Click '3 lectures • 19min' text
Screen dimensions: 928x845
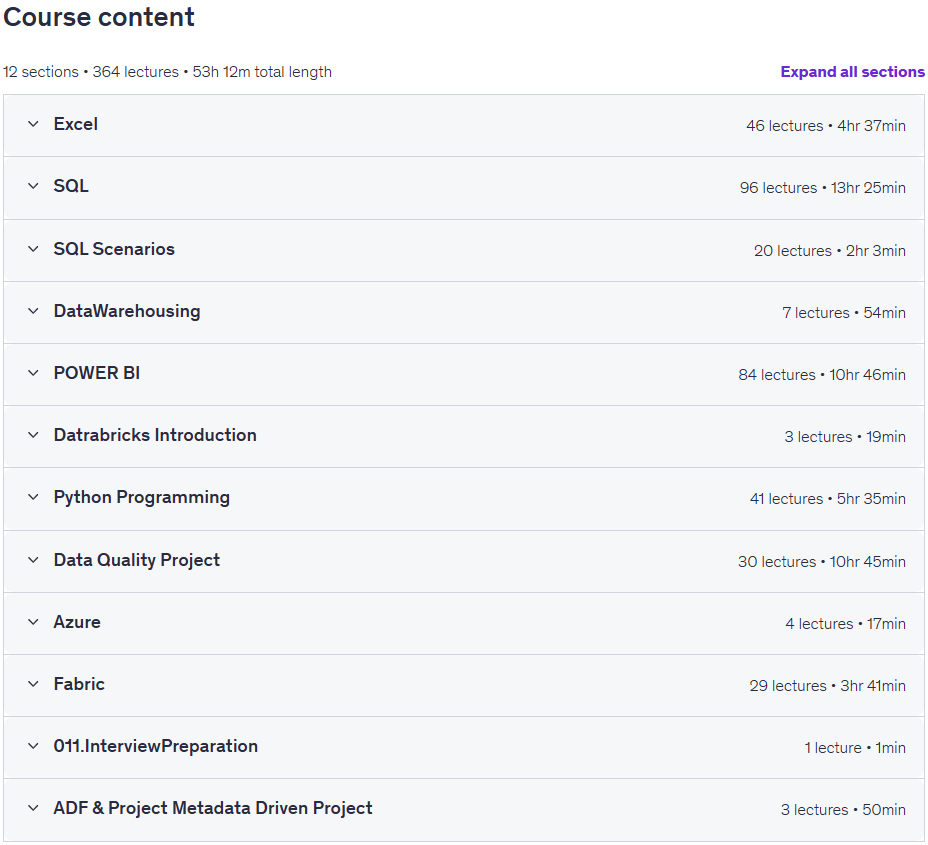[845, 437]
